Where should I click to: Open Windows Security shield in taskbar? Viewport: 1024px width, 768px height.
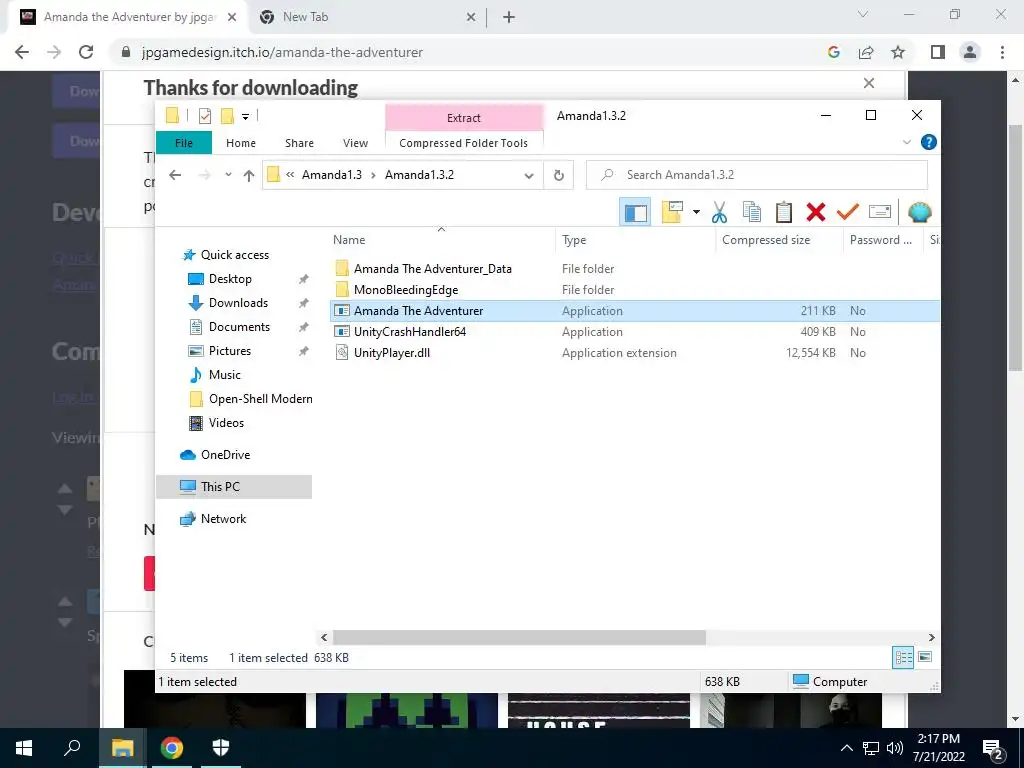(221, 748)
